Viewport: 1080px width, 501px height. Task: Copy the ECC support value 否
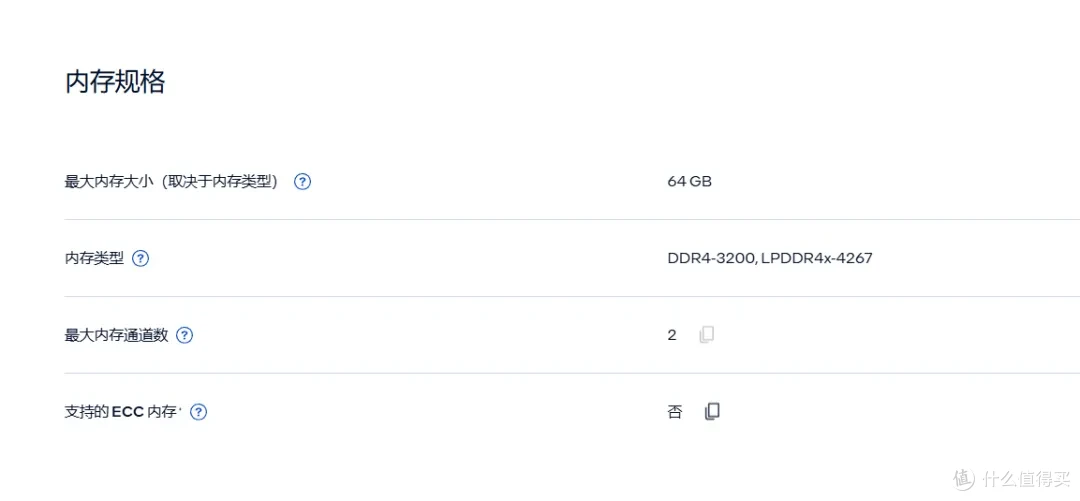(712, 412)
